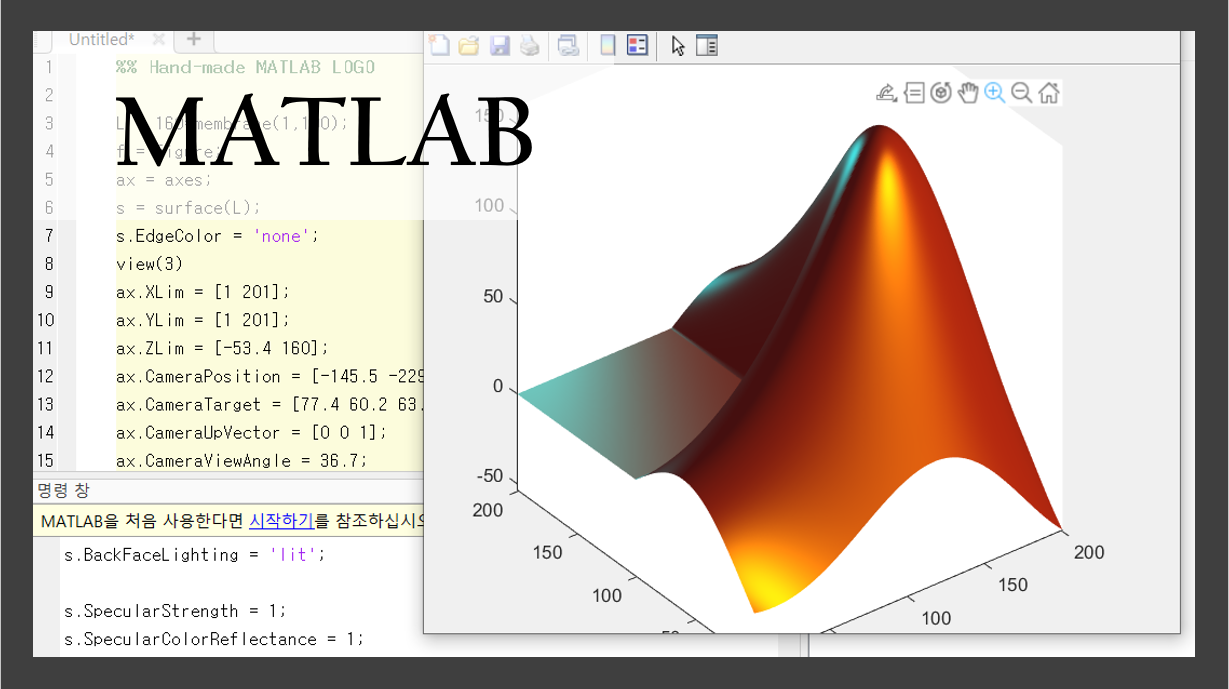Viewport: 1229px width, 689px height.
Task: Click the line starting with "ax.CameraTarget"
Action: point(269,404)
